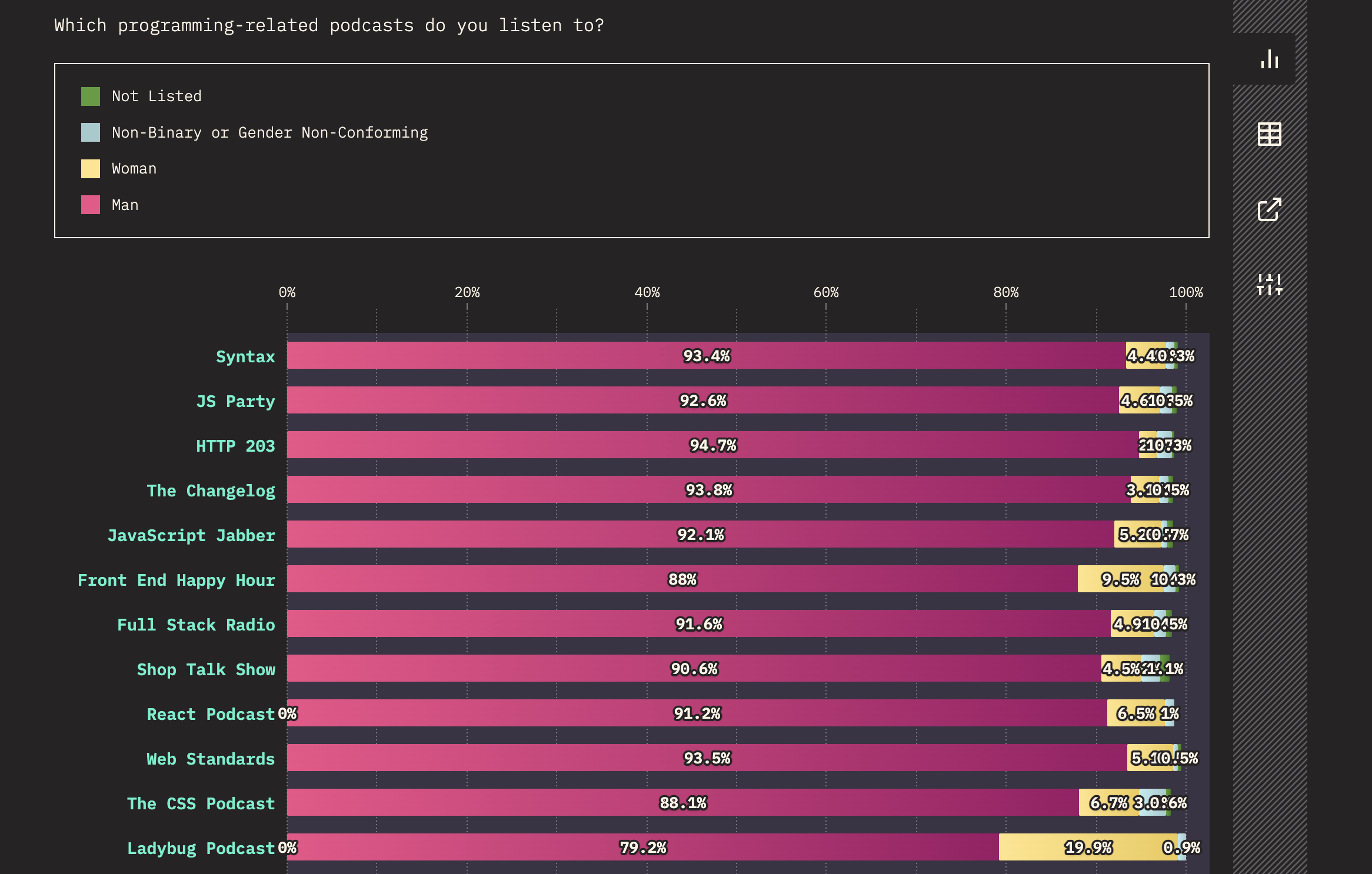Click the HTTP 203 label

point(235,446)
